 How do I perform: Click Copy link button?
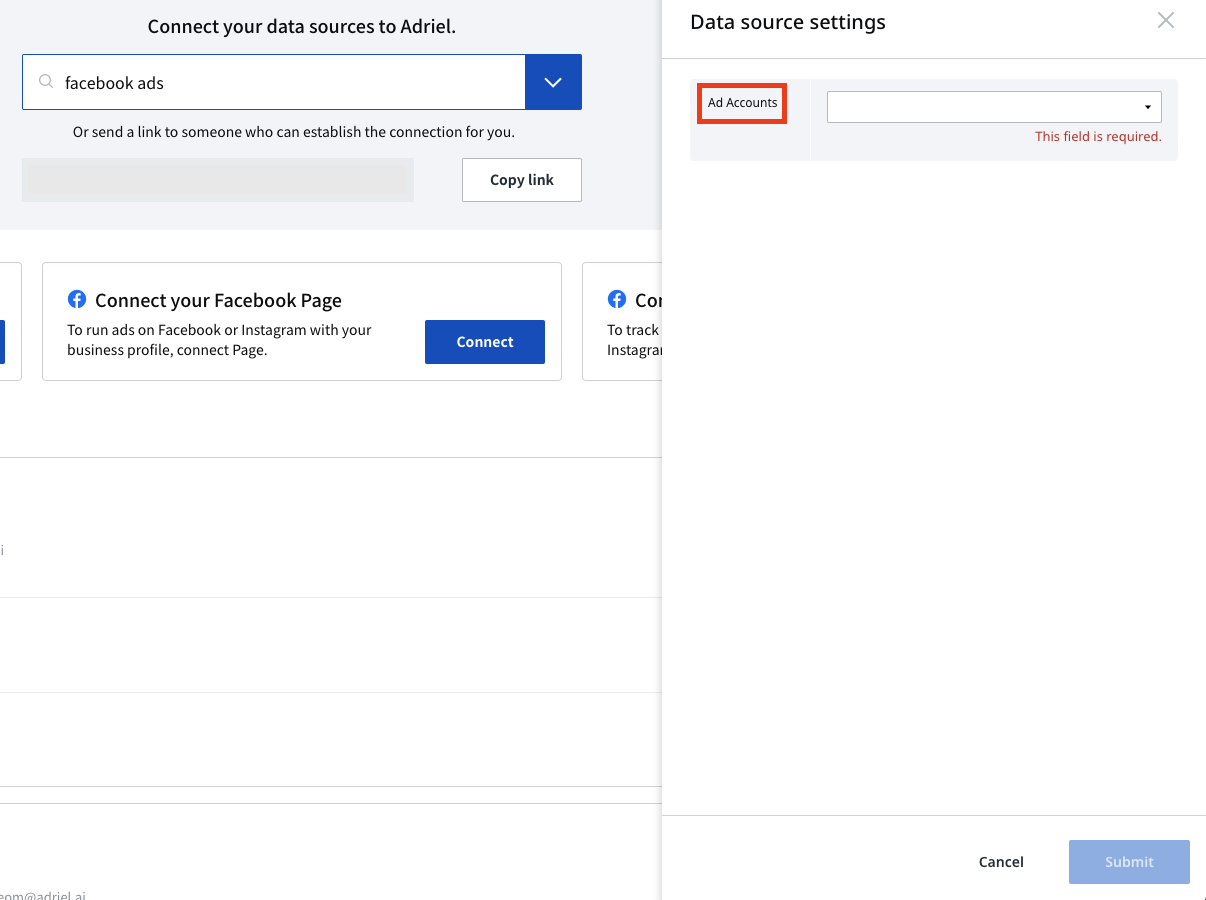coord(522,180)
